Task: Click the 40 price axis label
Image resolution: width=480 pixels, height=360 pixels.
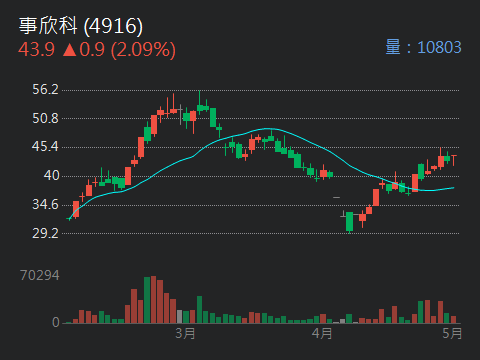Action: (51, 175)
